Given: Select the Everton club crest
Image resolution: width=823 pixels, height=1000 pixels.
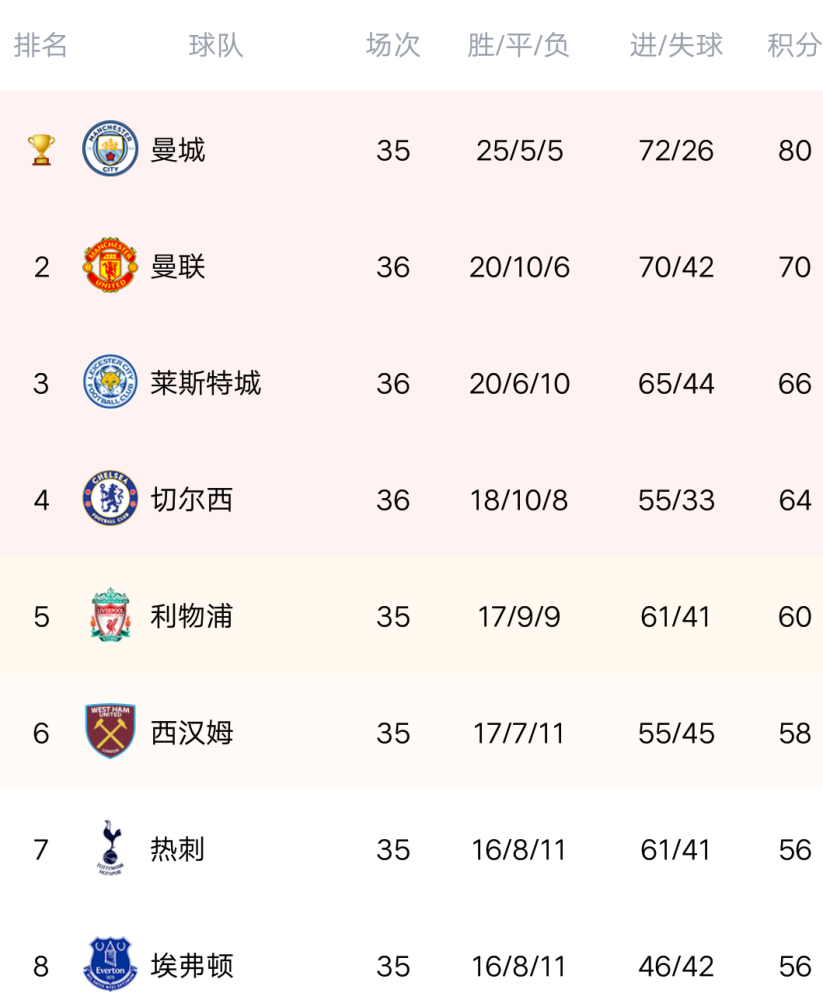Looking at the screenshot, I should [110, 964].
